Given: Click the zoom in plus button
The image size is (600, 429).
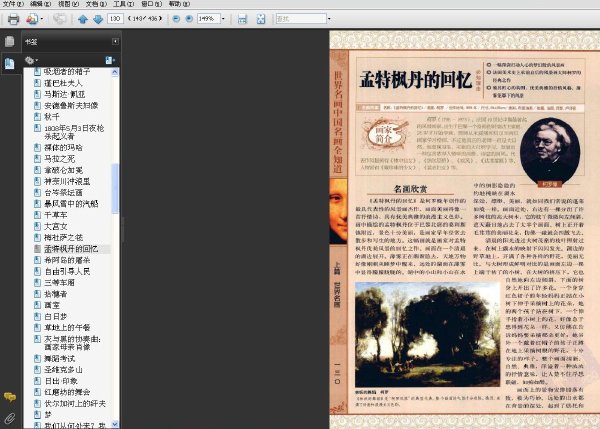Looking at the screenshot, I should click(189, 18).
